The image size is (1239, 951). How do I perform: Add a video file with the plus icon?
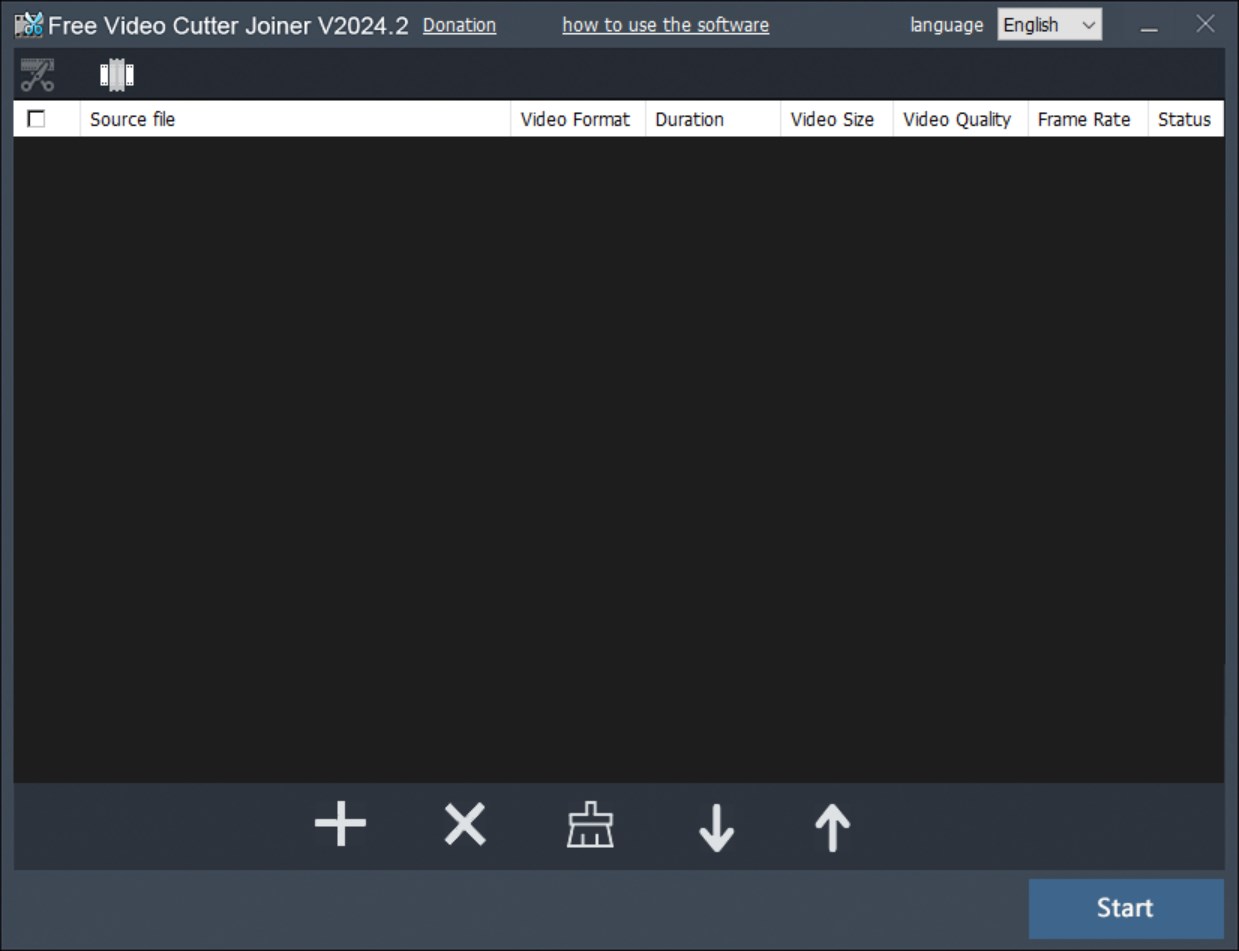(340, 825)
